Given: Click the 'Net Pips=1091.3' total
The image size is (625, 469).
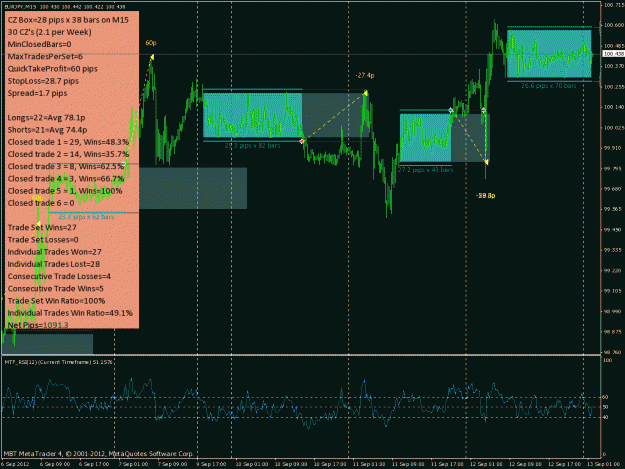Looking at the screenshot, I should pos(38,325).
